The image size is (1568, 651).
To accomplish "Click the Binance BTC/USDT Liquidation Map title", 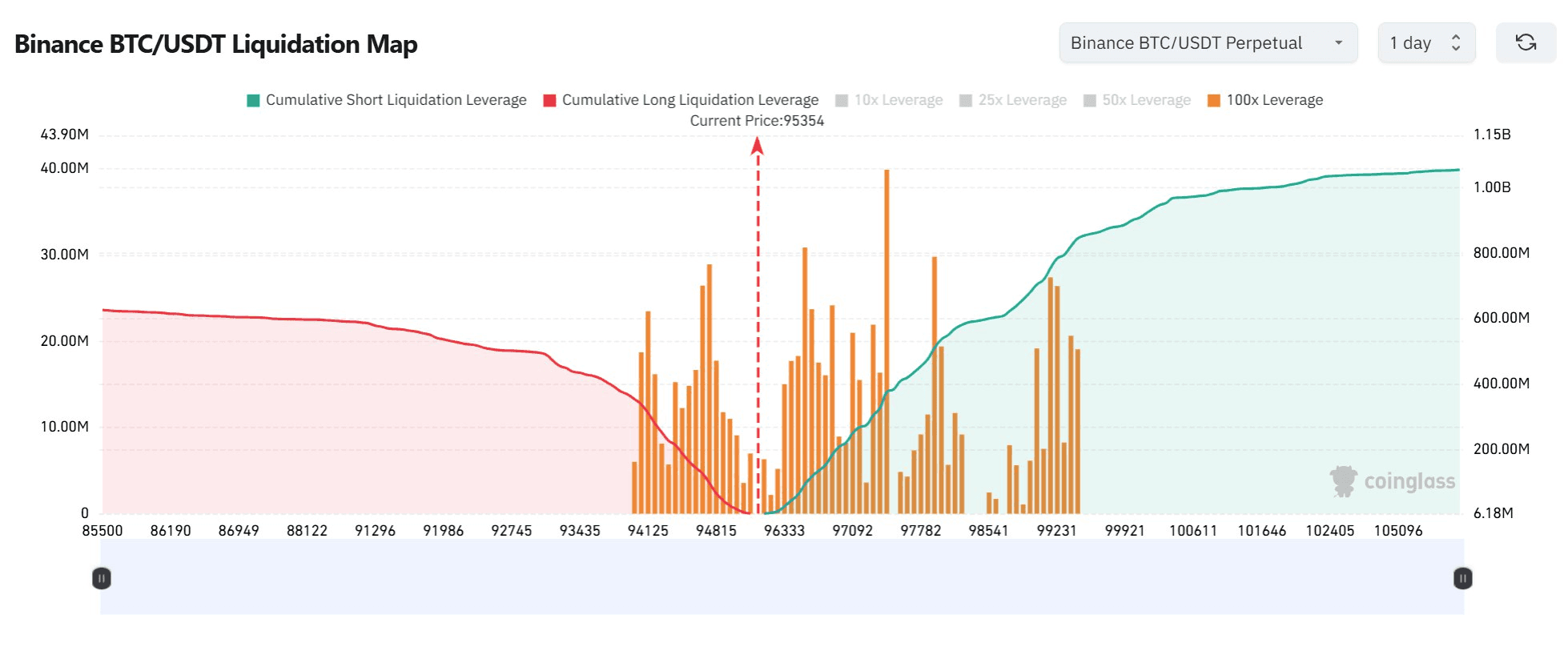I will (216, 44).
